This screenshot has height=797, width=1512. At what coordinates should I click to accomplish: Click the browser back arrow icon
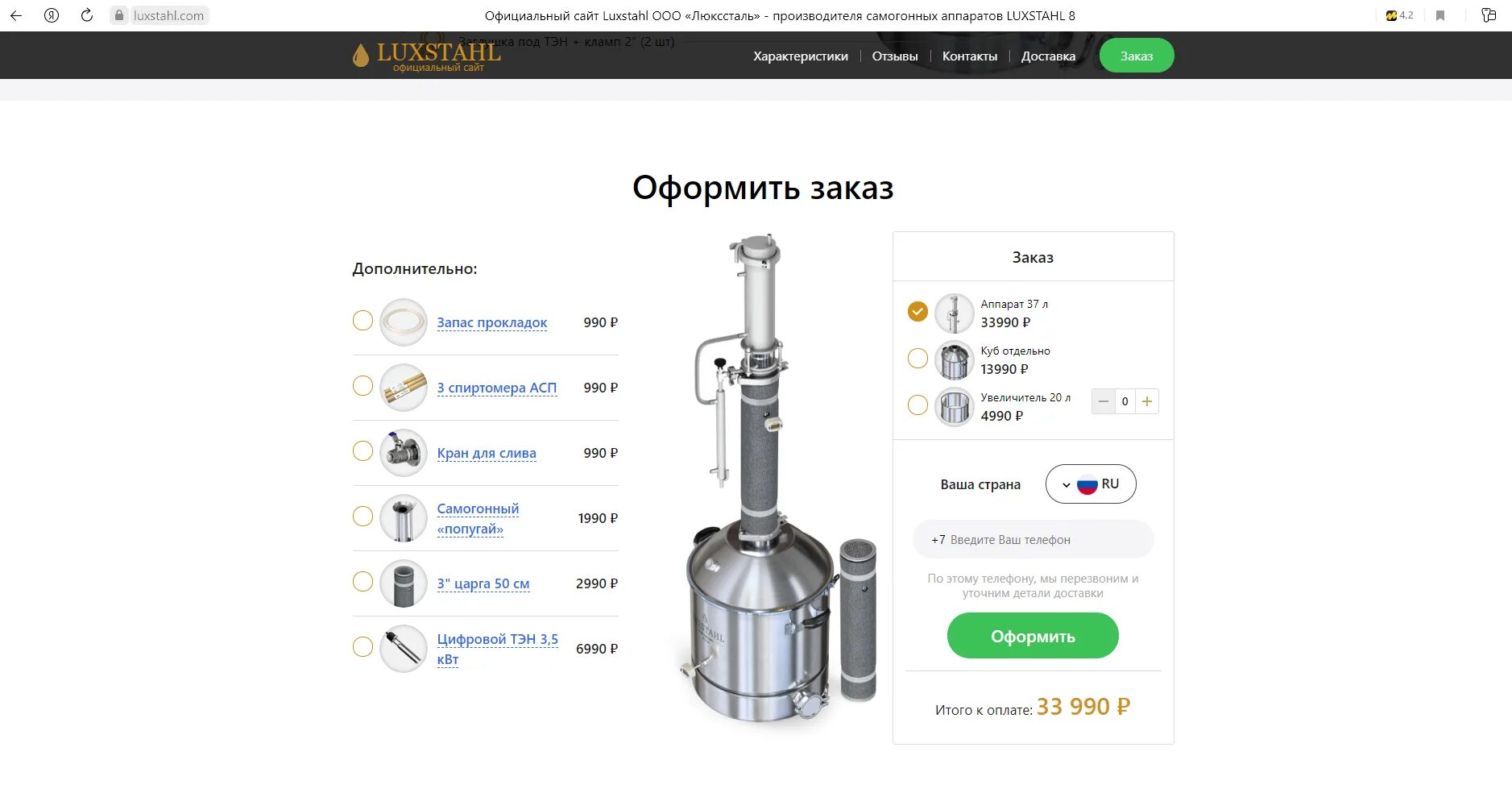(16, 15)
